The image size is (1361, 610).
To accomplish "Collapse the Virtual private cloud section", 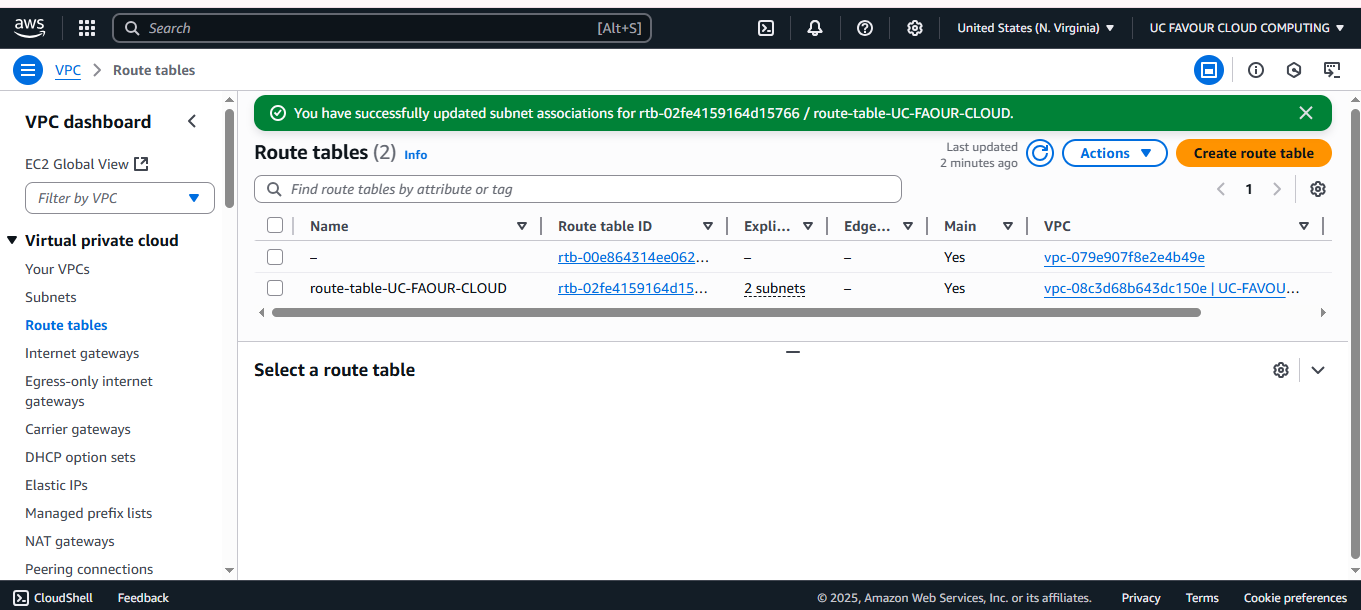I will click(13, 240).
